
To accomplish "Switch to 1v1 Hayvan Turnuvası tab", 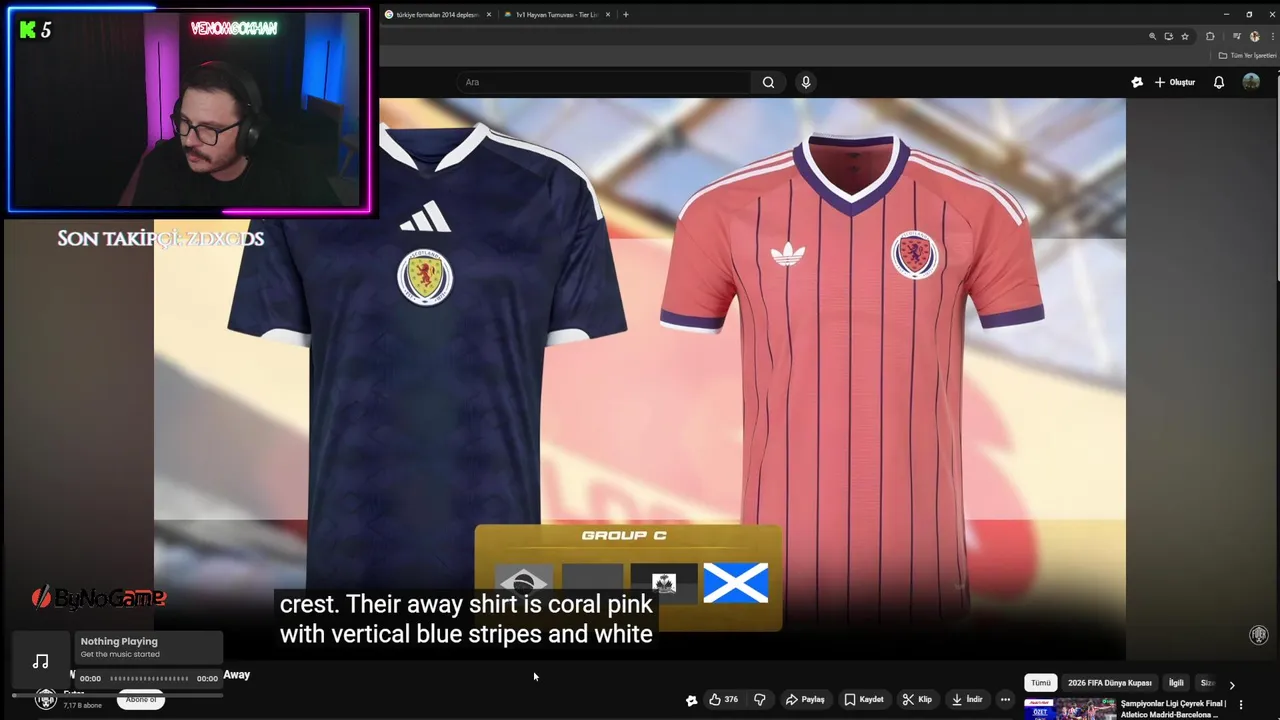I will point(558,15).
